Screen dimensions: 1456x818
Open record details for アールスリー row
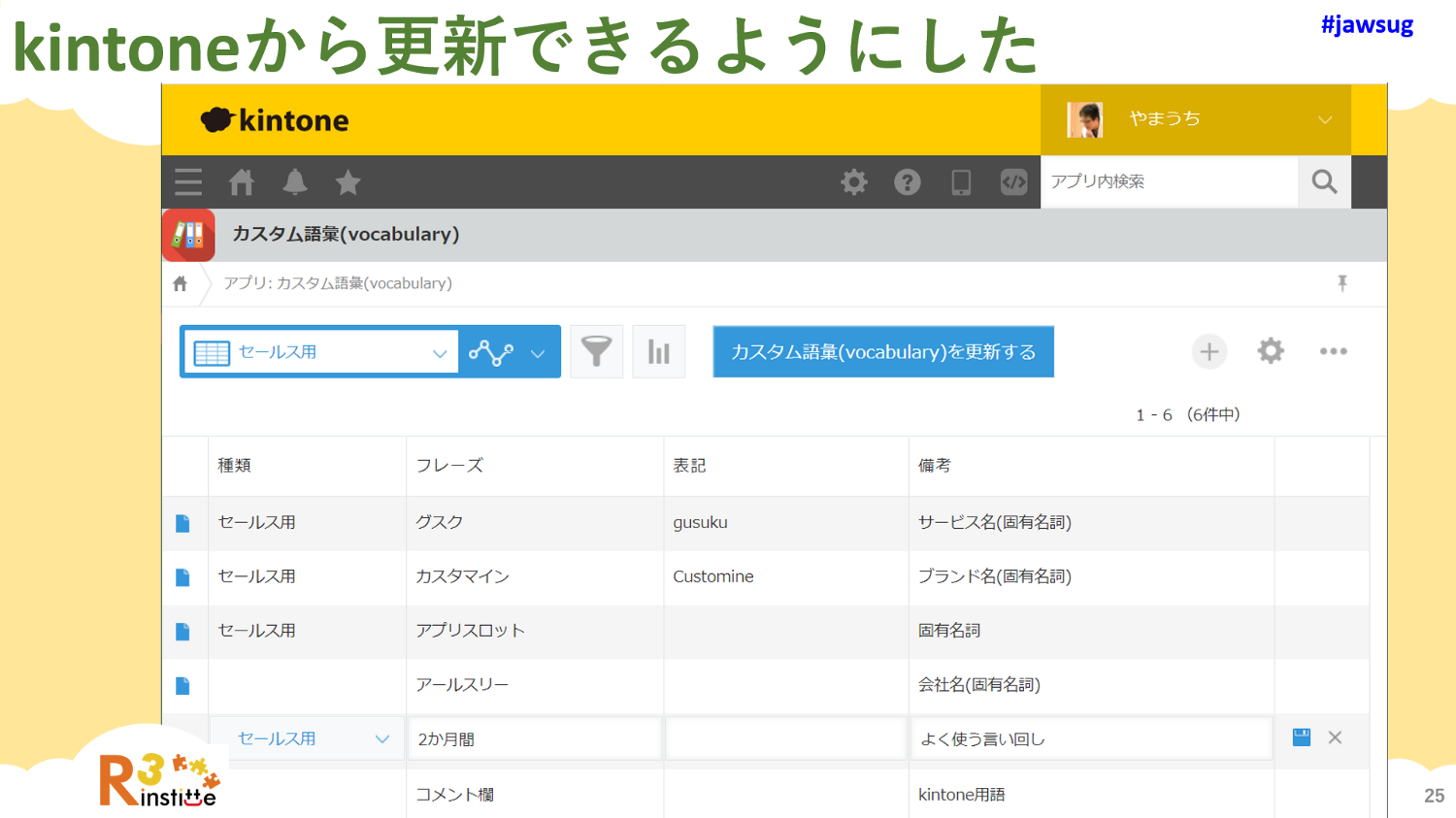(x=182, y=686)
